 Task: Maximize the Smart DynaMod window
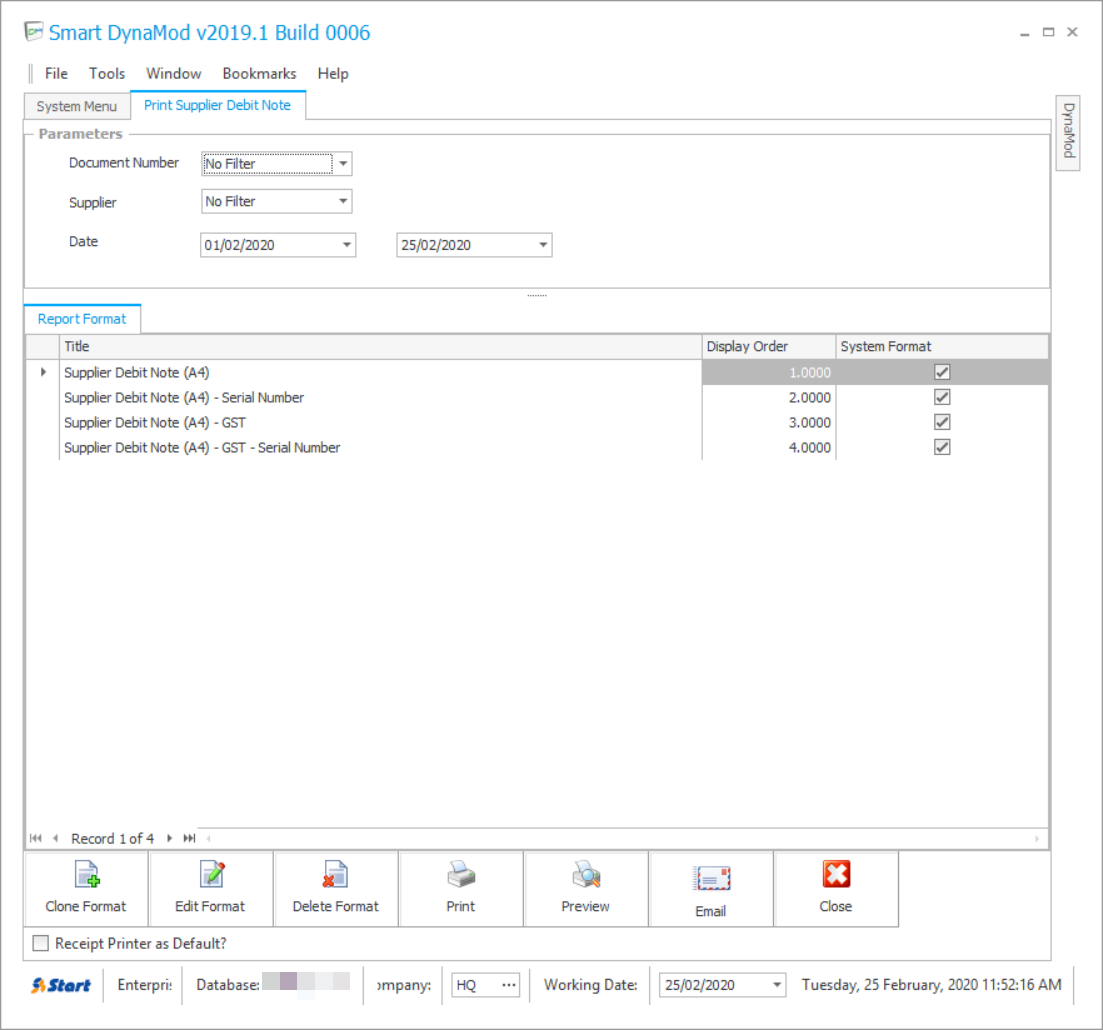click(1048, 32)
